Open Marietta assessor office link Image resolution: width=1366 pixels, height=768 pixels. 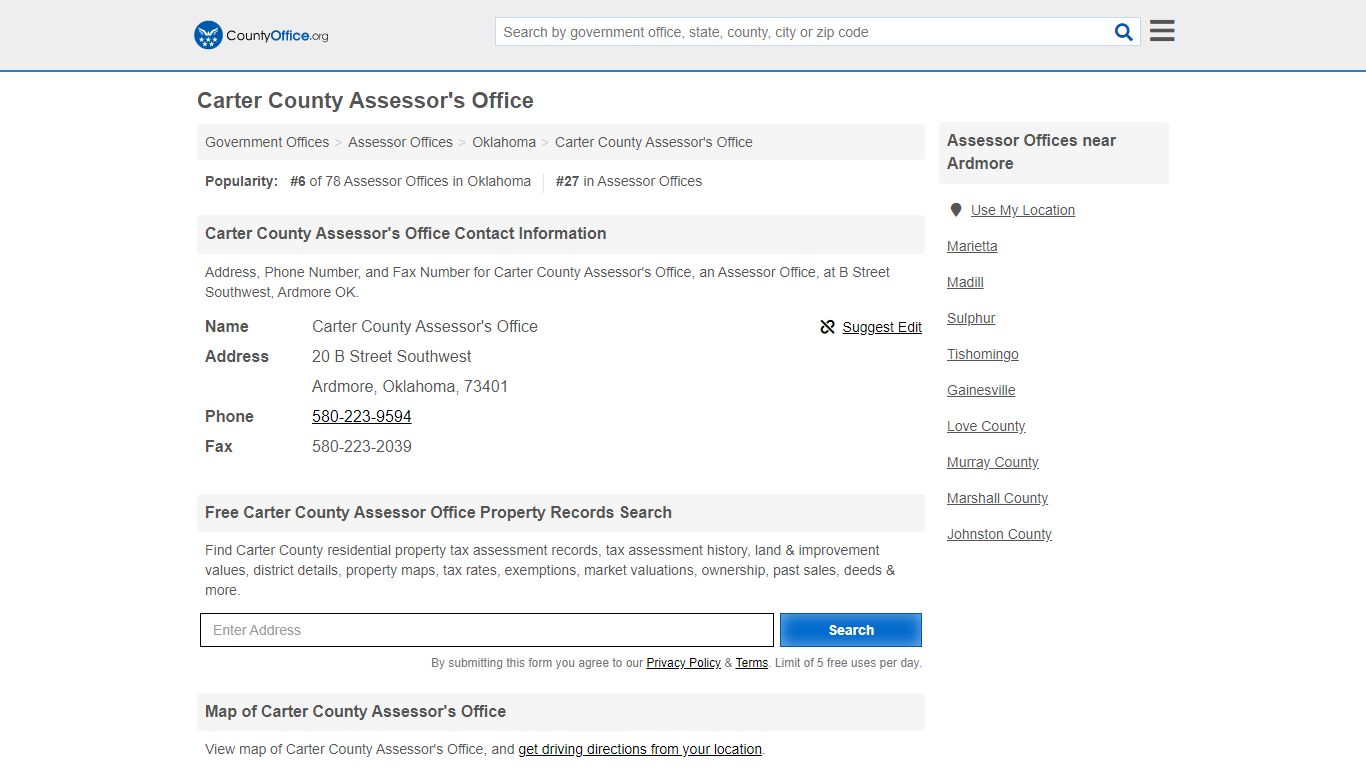[x=972, y=246]
